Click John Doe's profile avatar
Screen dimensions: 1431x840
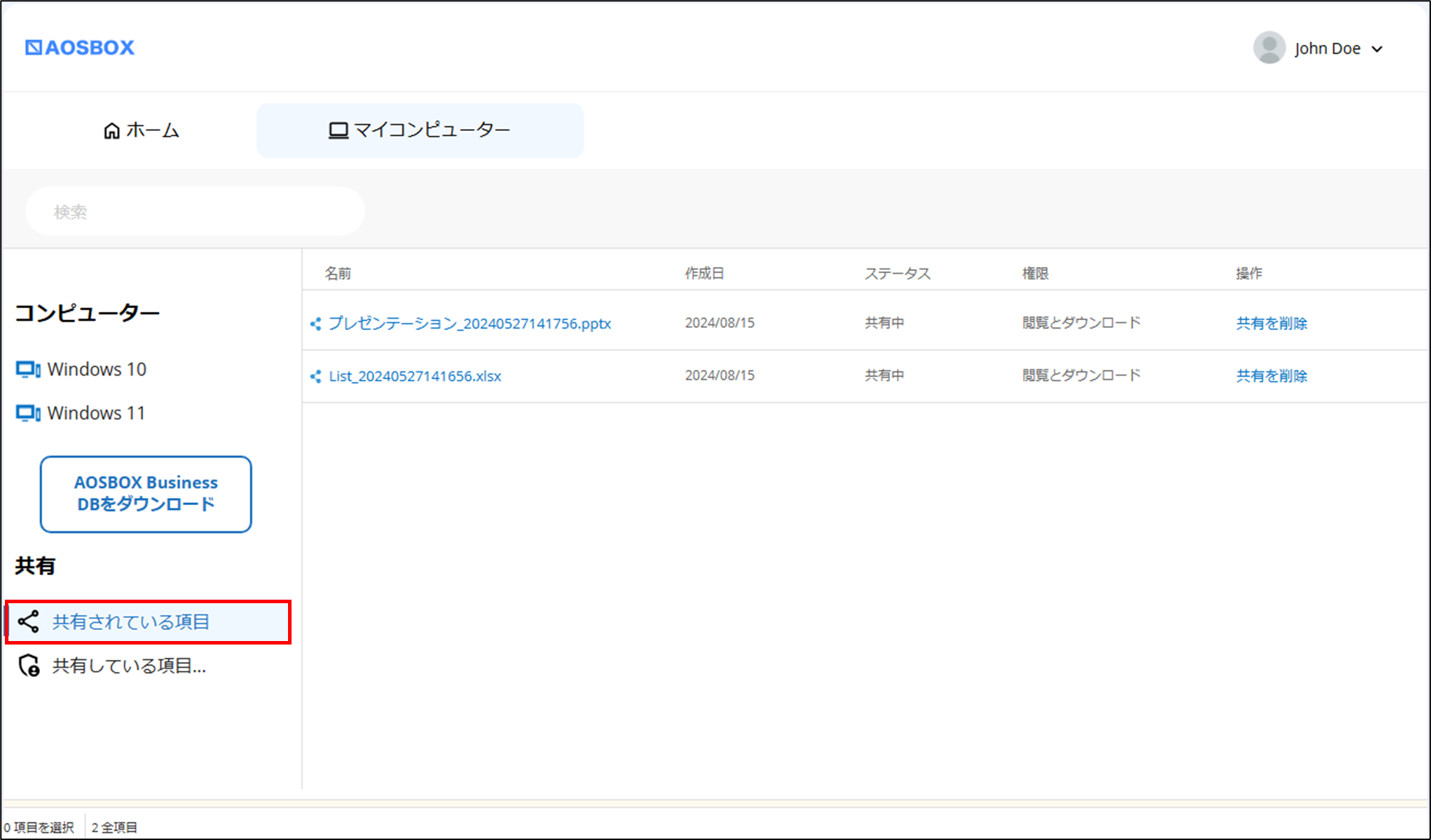[1269, 48]
